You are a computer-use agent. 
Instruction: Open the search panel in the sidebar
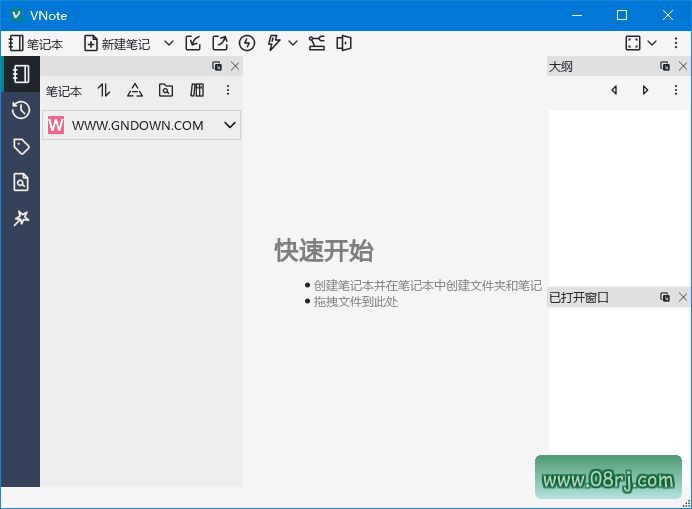coord(21,182)
